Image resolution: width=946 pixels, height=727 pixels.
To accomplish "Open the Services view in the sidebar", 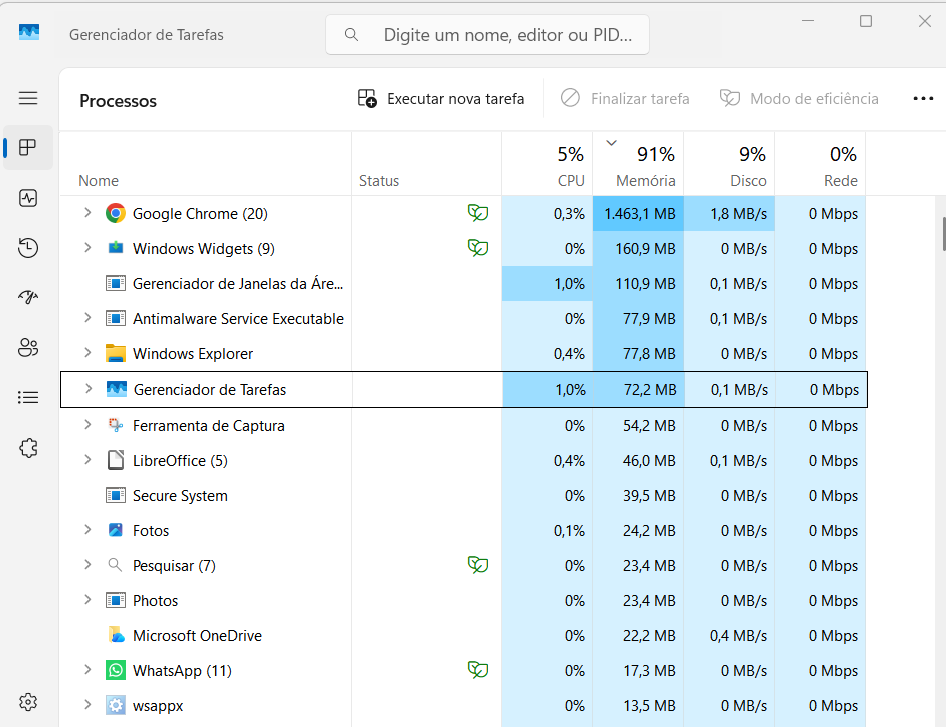I will [28, 447].
